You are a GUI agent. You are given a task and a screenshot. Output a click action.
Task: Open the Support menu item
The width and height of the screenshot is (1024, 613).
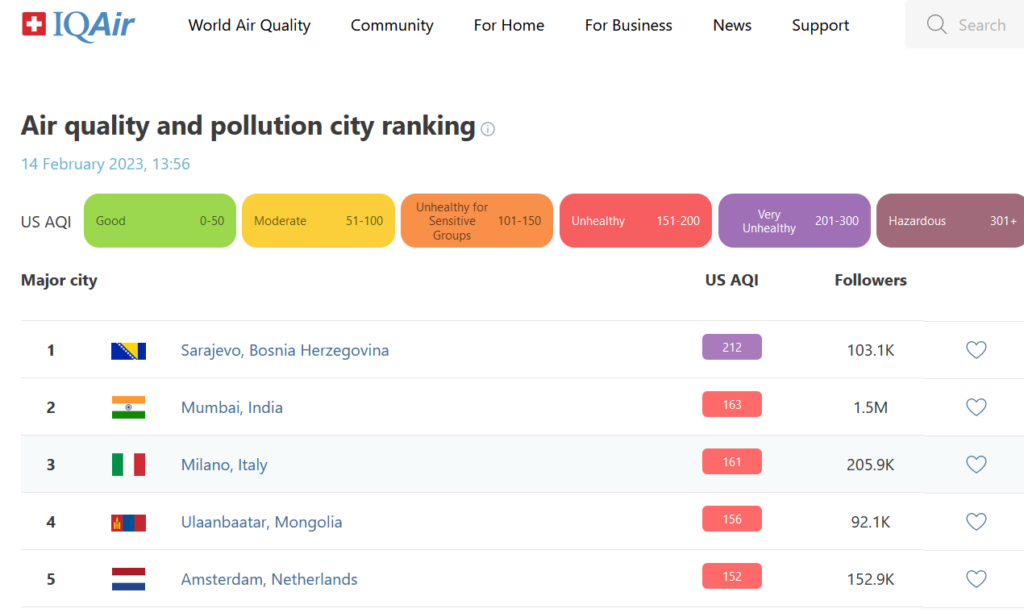tap(820, 25)
